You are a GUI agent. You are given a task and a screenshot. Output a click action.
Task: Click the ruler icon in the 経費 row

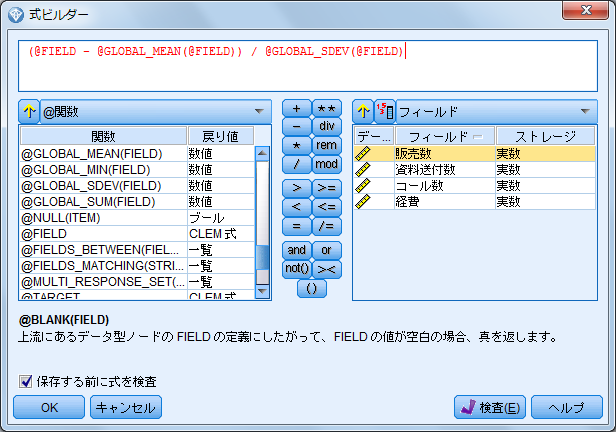coord(363,202)
